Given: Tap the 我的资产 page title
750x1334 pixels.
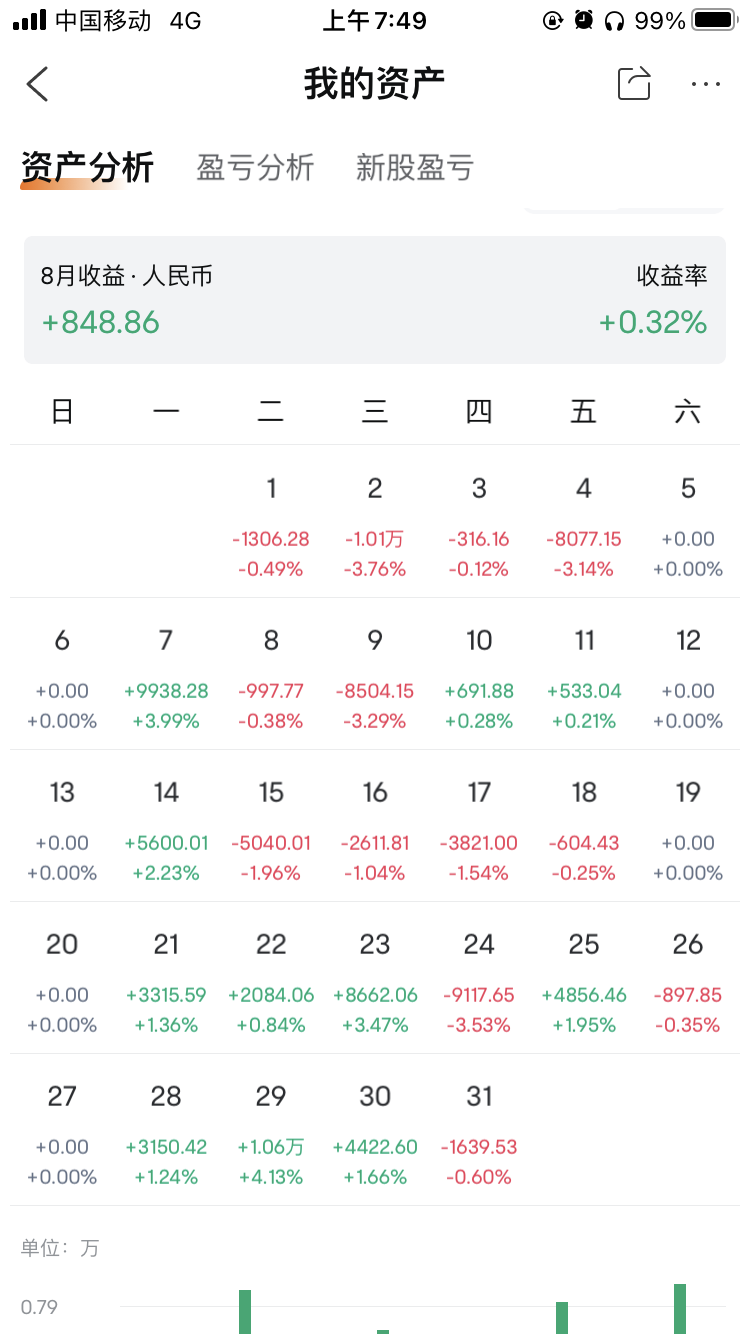Looking at the screenshot, I should point(374,84).
